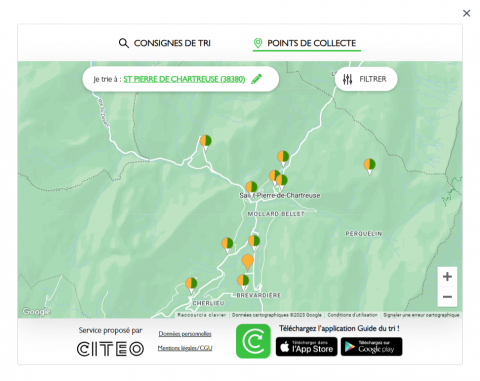Zoom in the map with plus button
The height and width of the screenshot is (381, 480).
click(447, 277)
